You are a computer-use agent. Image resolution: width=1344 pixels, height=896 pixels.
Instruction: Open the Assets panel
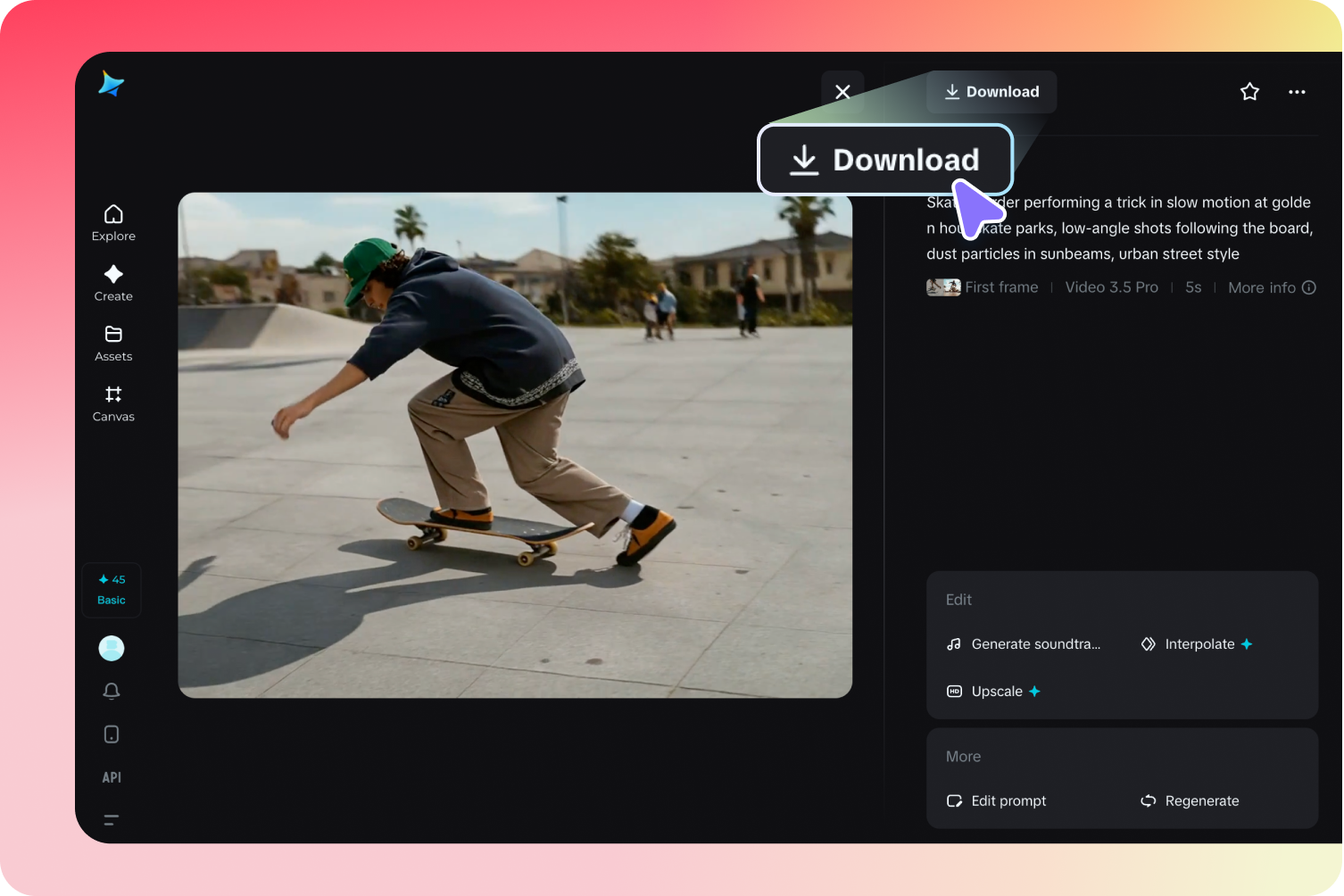pyautogui.click(x=112, y=343)
